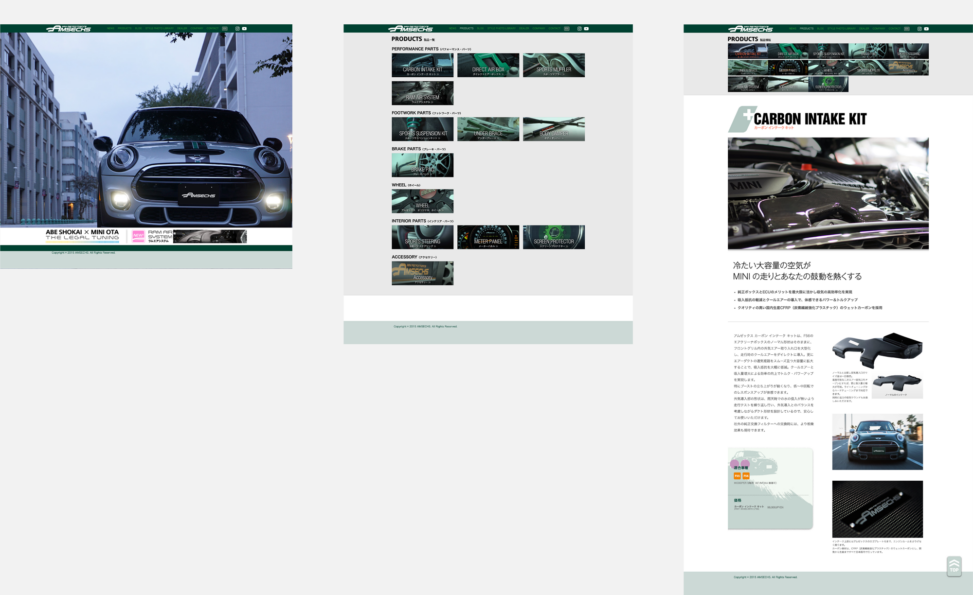
Task: Open the Carbon Intake Kit tile in Performance Parts
Action: tap(422, 66)
